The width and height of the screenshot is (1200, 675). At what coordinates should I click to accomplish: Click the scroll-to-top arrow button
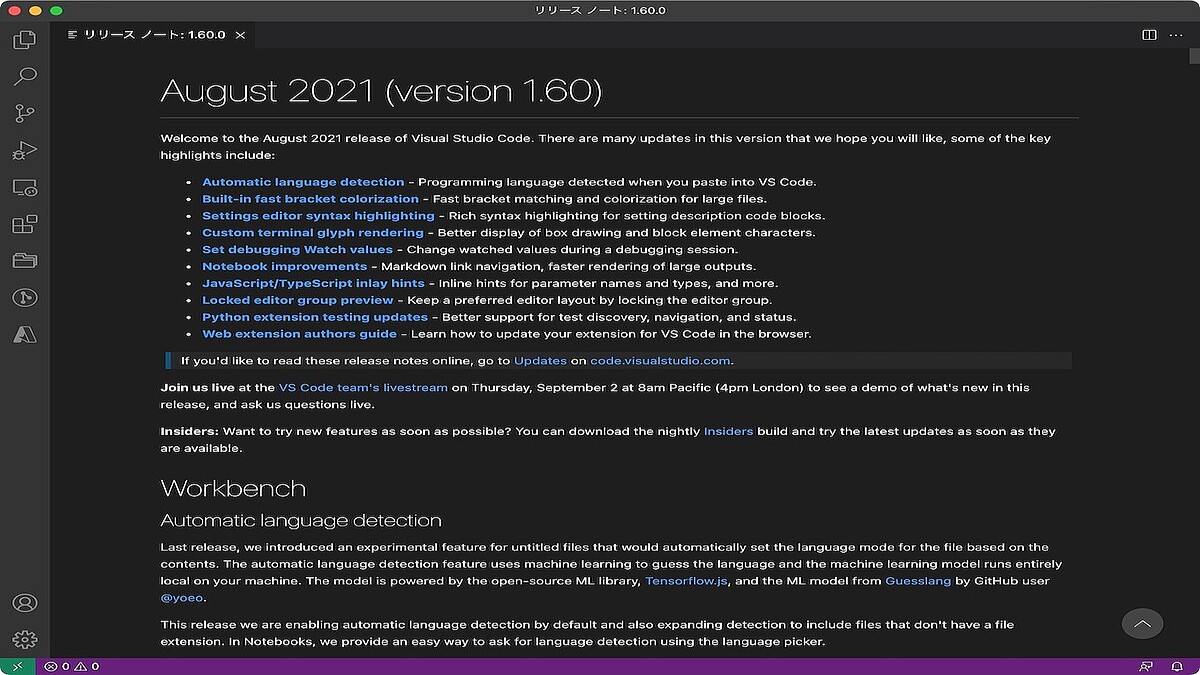point(1142,623)
